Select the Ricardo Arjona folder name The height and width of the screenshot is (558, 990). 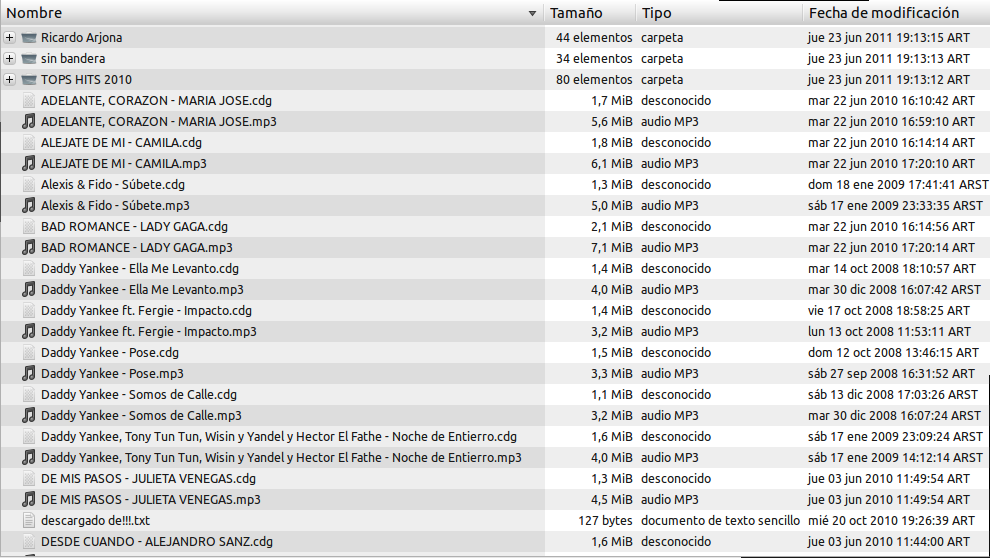coord(81,38)
